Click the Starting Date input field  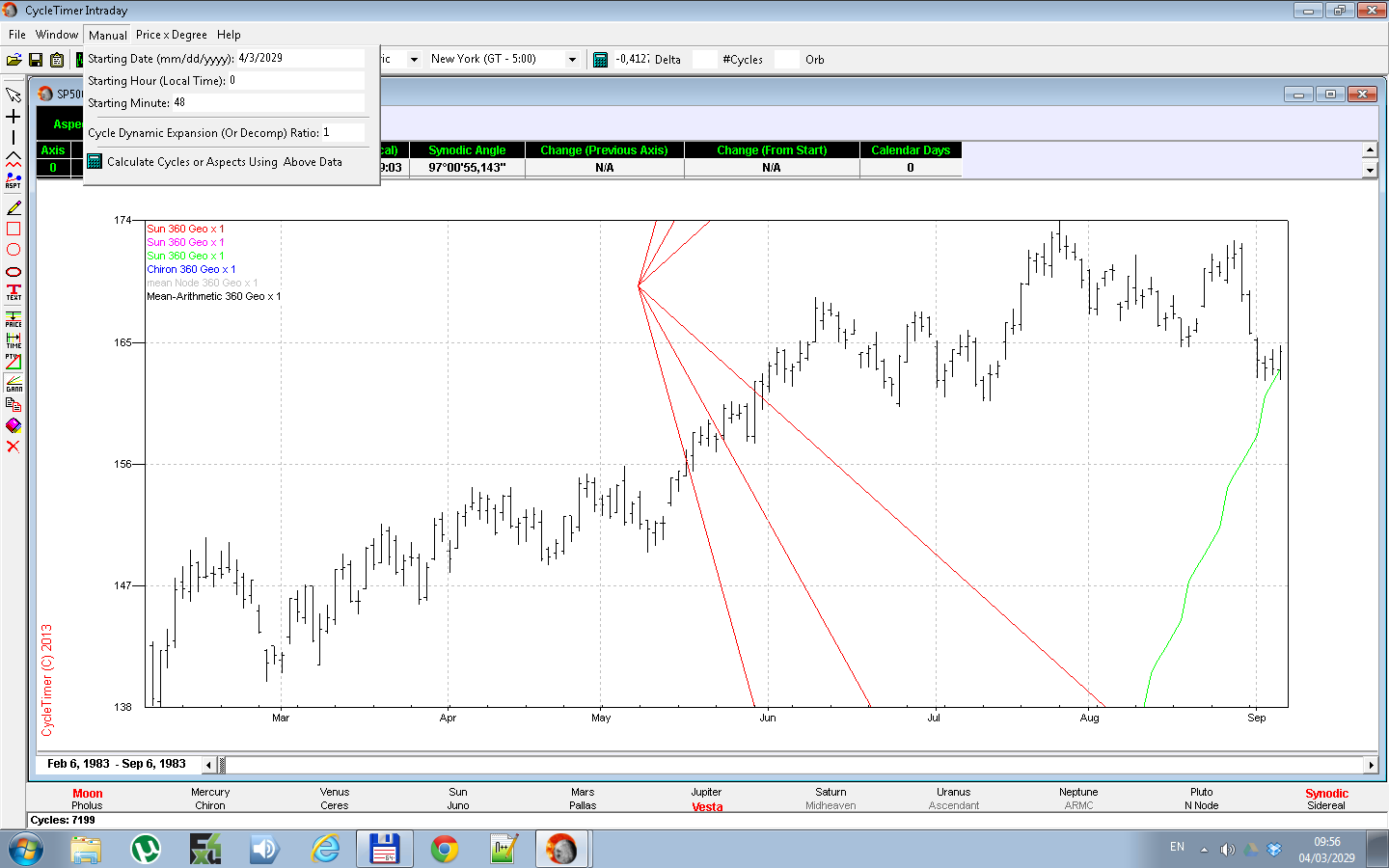coord(299,58)
